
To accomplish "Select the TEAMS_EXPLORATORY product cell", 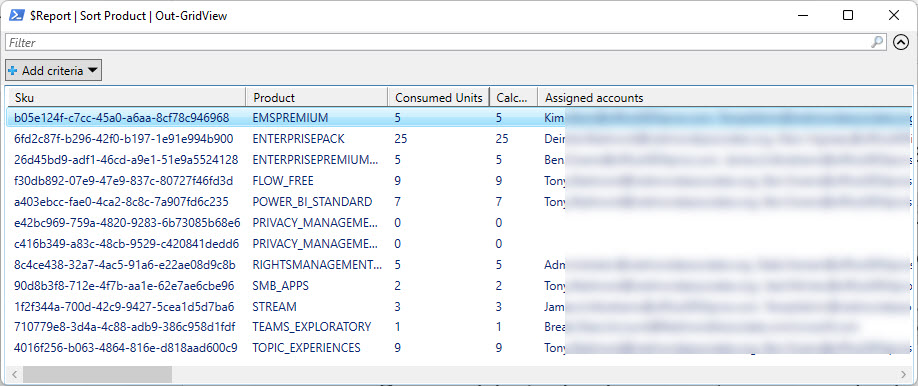I will [x=311, y=326].
